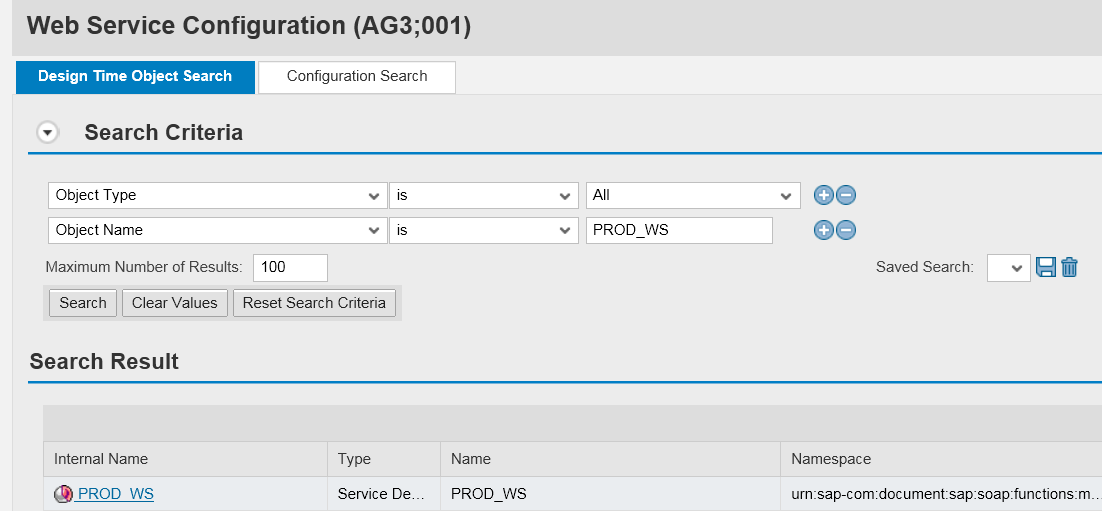Focus the PROD_WS object name input

[x=679, y=230]
